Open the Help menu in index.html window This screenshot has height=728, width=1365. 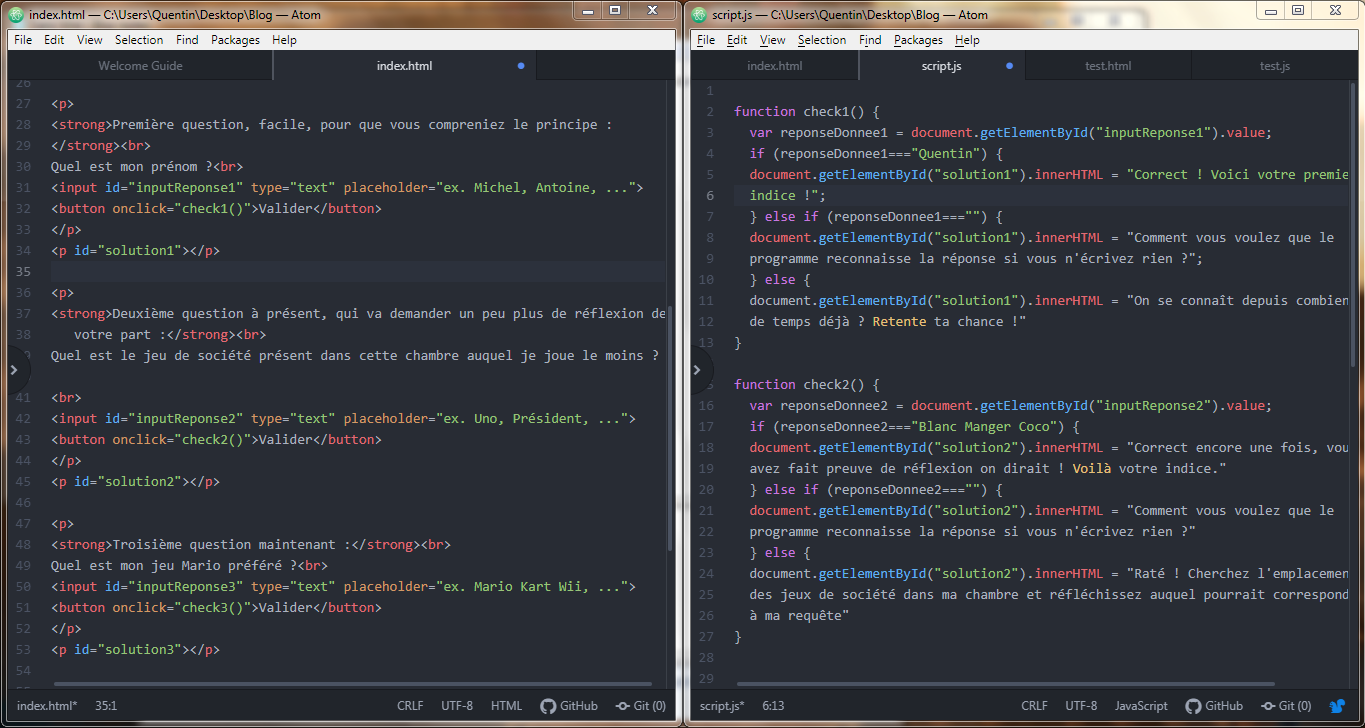click(x=284, y=40)
